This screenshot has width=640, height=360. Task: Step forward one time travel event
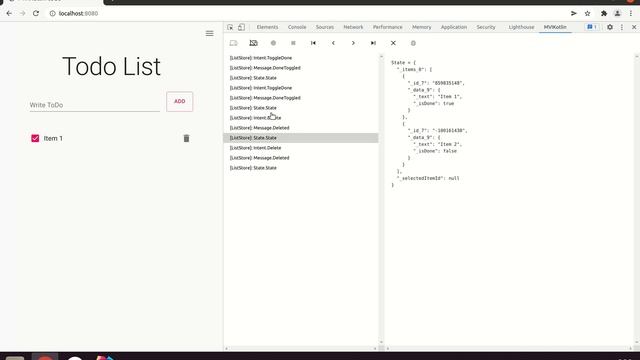353,43
